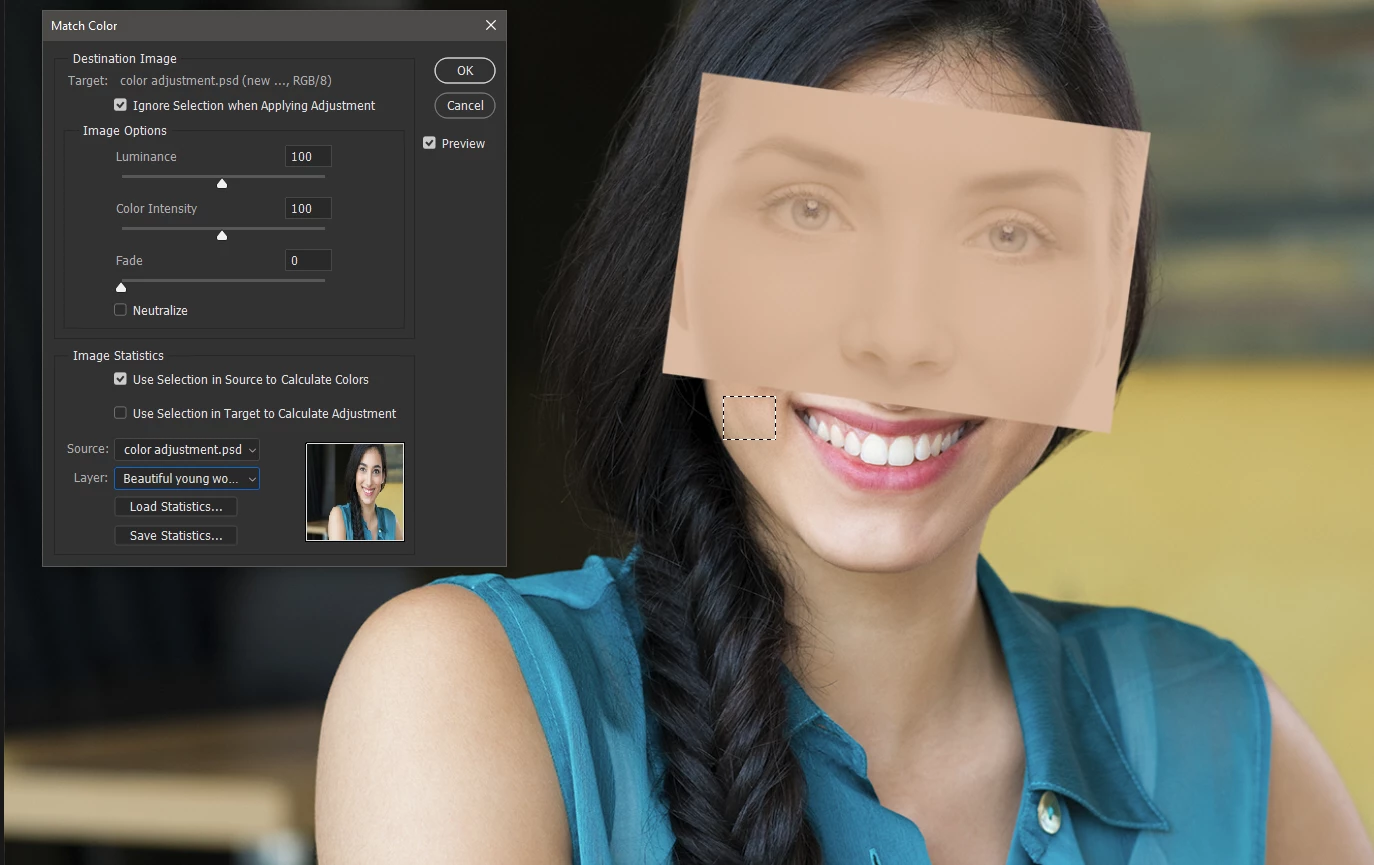Click the Fade slider handle
This screenshot has width=1374, height=865.
point(121,287)
